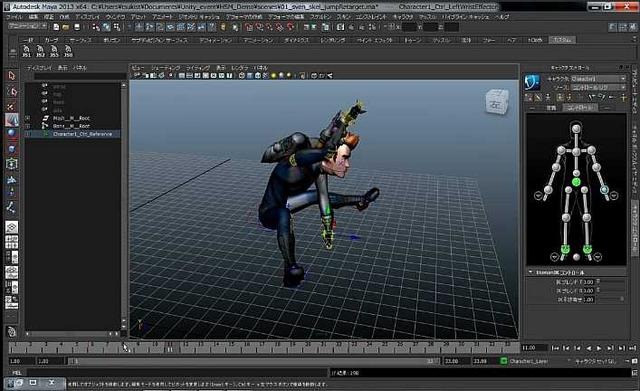
Task: Open the HumanIK Source dropdown
Action: pos(598,87)
